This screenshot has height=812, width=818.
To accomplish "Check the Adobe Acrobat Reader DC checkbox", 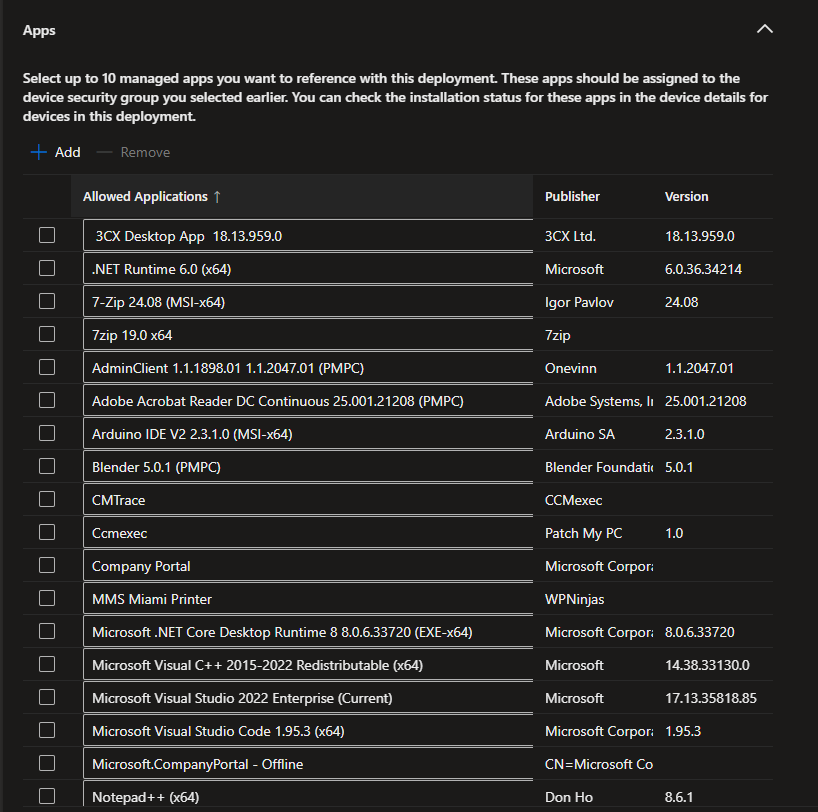I will (x=47, y=400).
